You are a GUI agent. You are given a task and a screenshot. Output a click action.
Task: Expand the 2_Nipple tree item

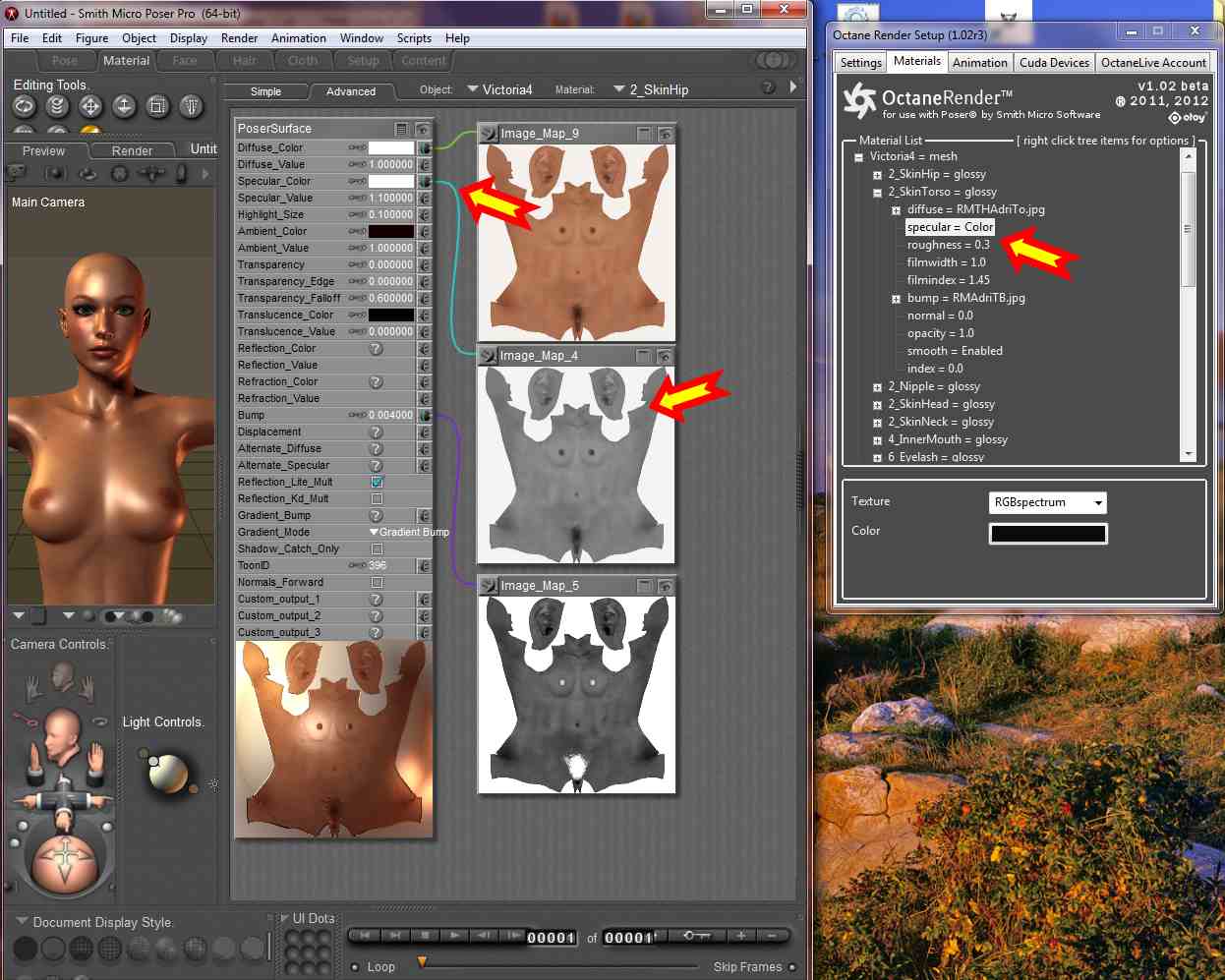(x=877, y=387)
